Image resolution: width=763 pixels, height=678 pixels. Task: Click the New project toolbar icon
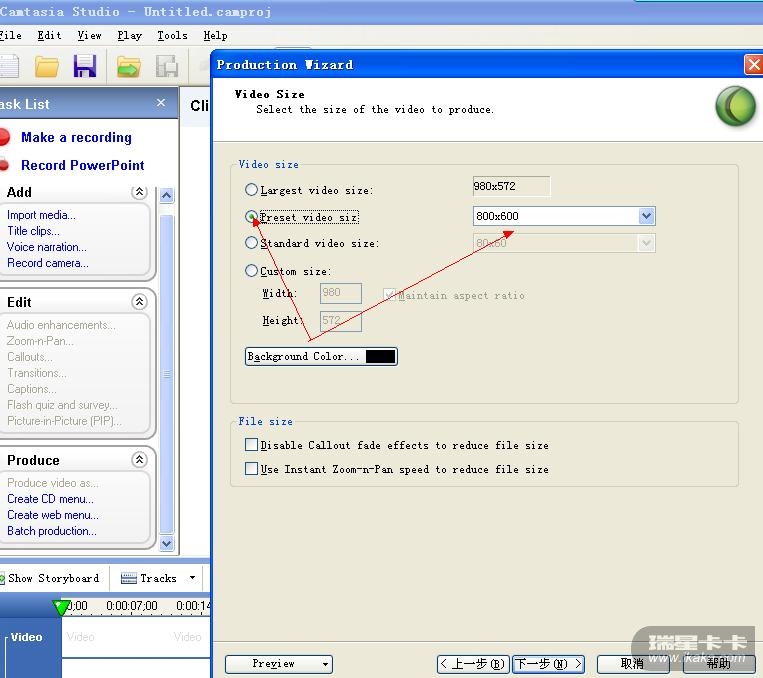point(9,66)
